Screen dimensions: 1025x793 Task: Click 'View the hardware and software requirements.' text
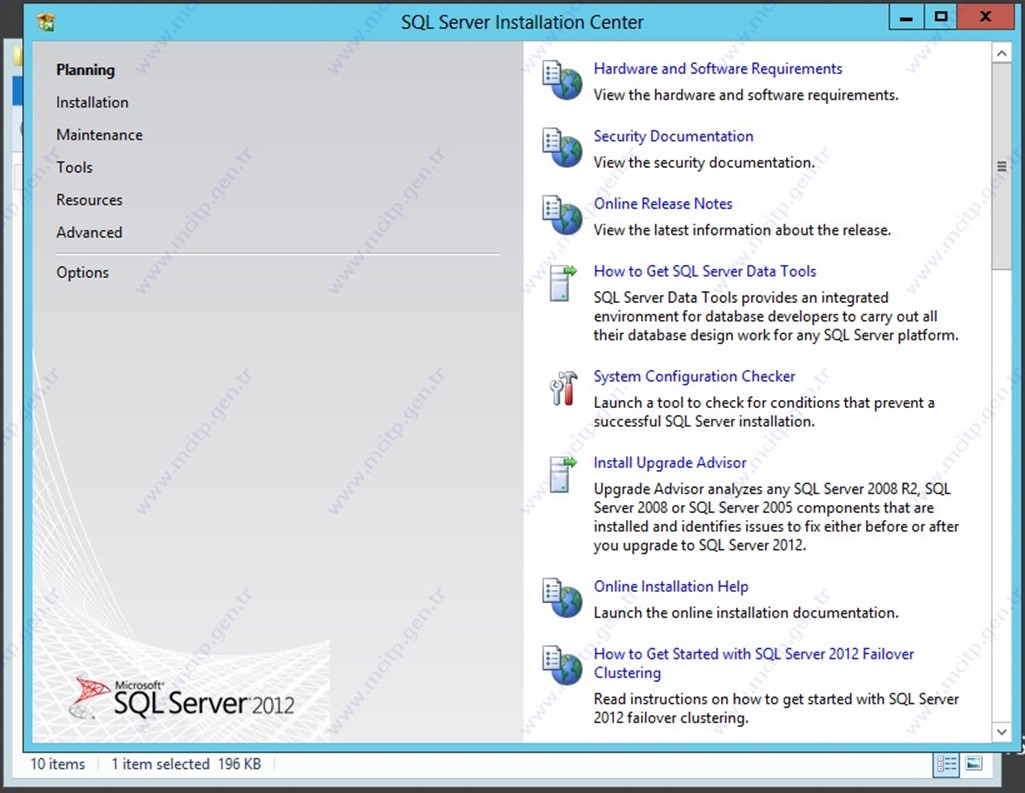click(746, 95)
